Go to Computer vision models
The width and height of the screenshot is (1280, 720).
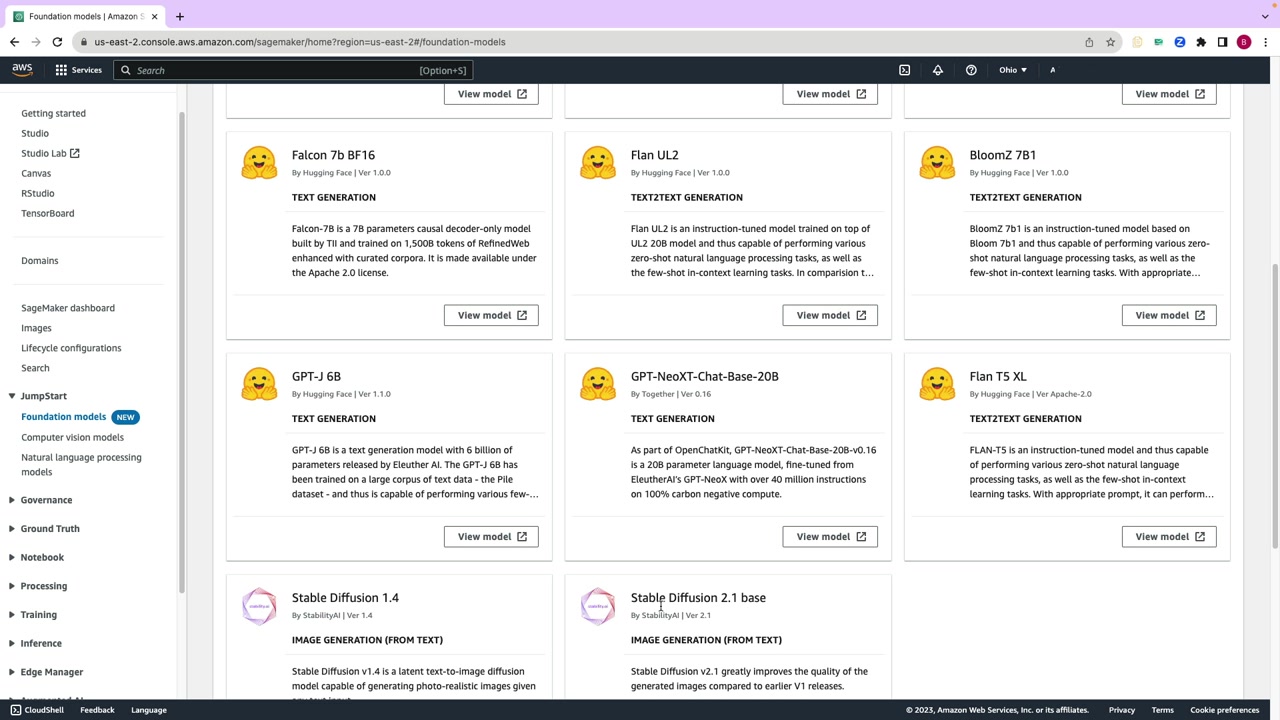coord(72,437)
